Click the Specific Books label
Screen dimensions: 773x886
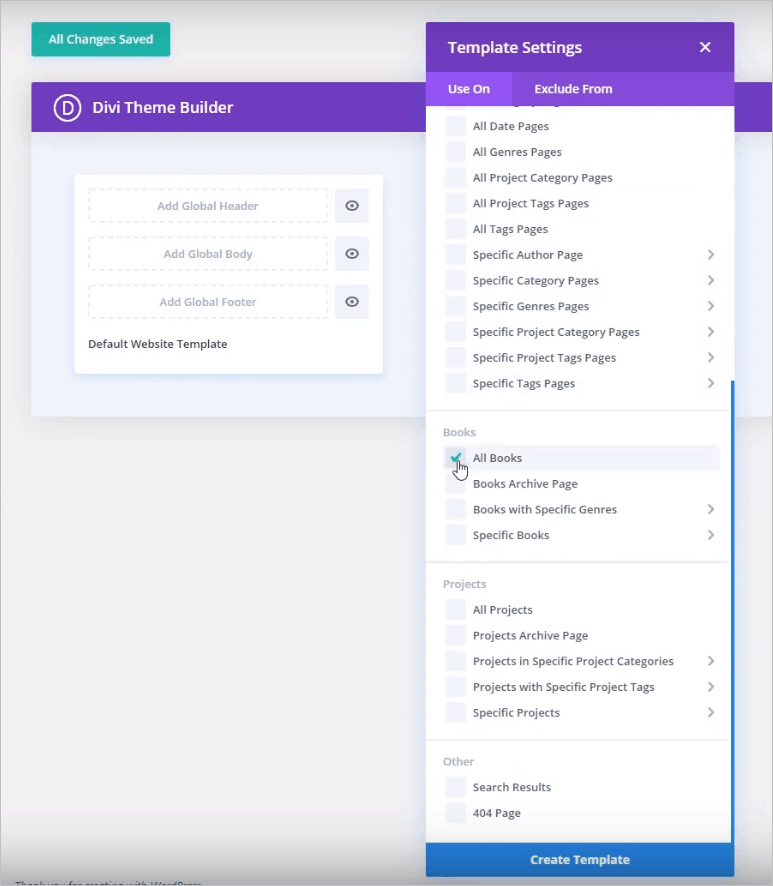point(511,535)
